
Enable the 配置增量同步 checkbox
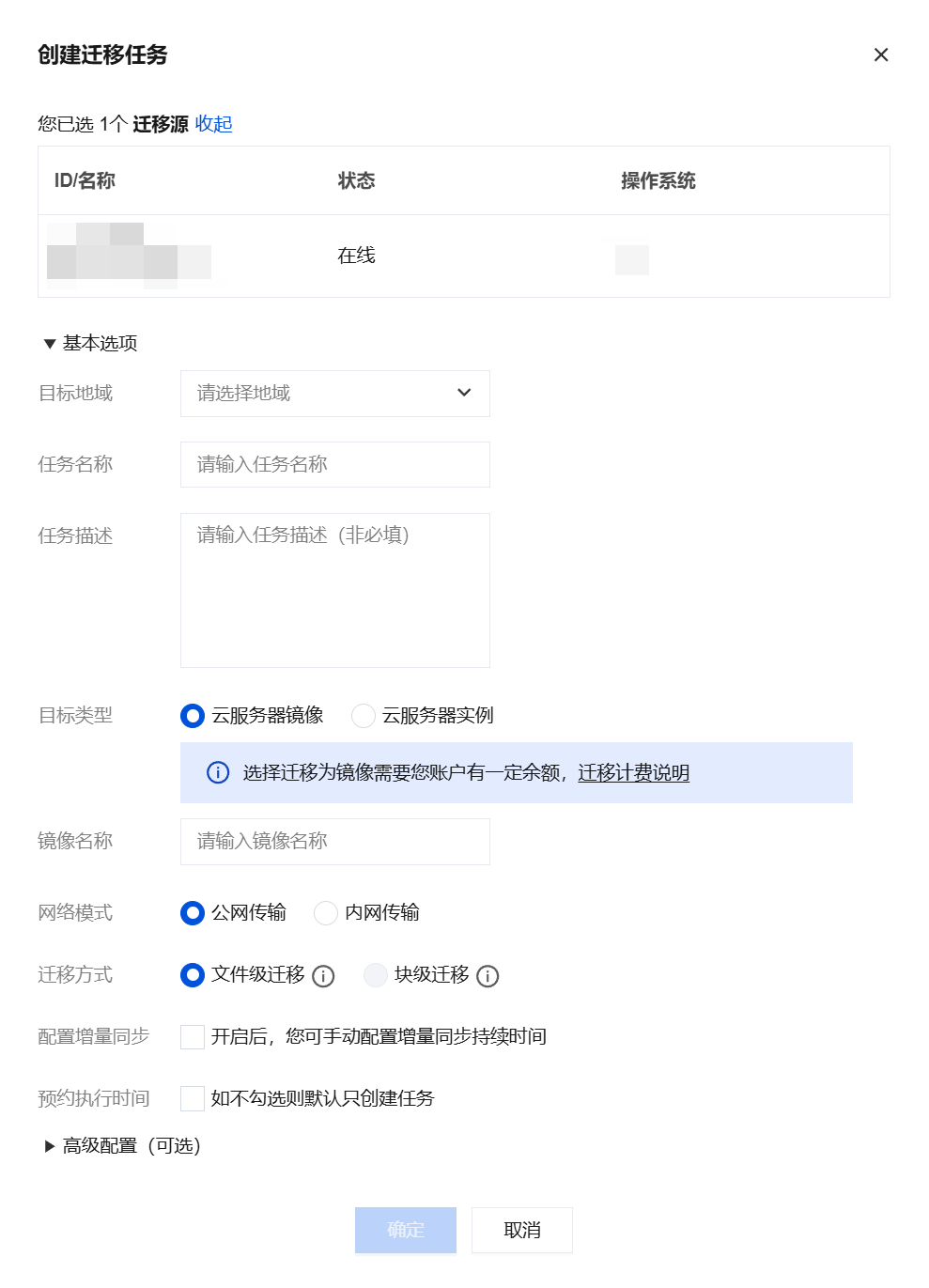click(193, 1037)
